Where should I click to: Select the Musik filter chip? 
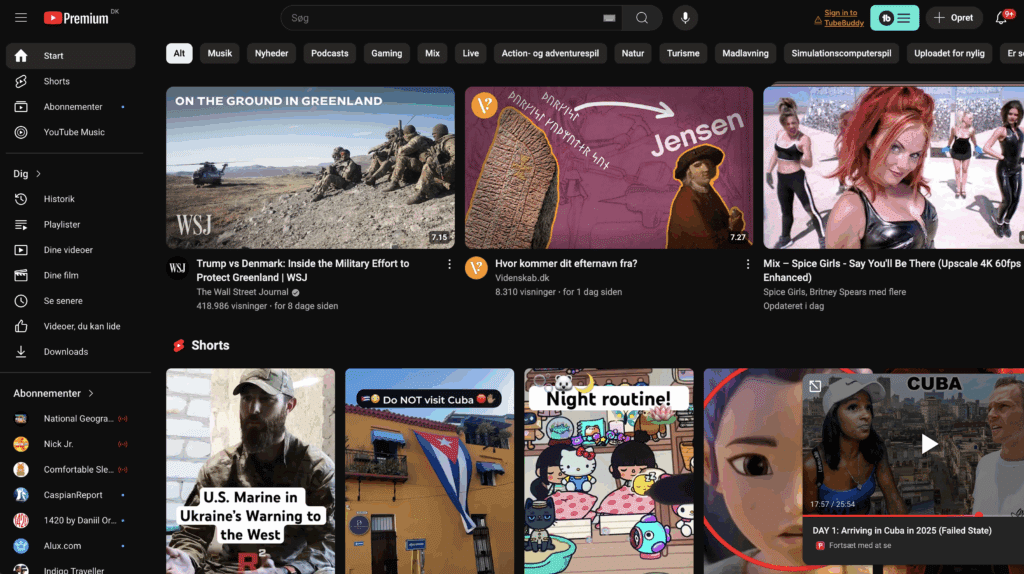pos(219,54)
